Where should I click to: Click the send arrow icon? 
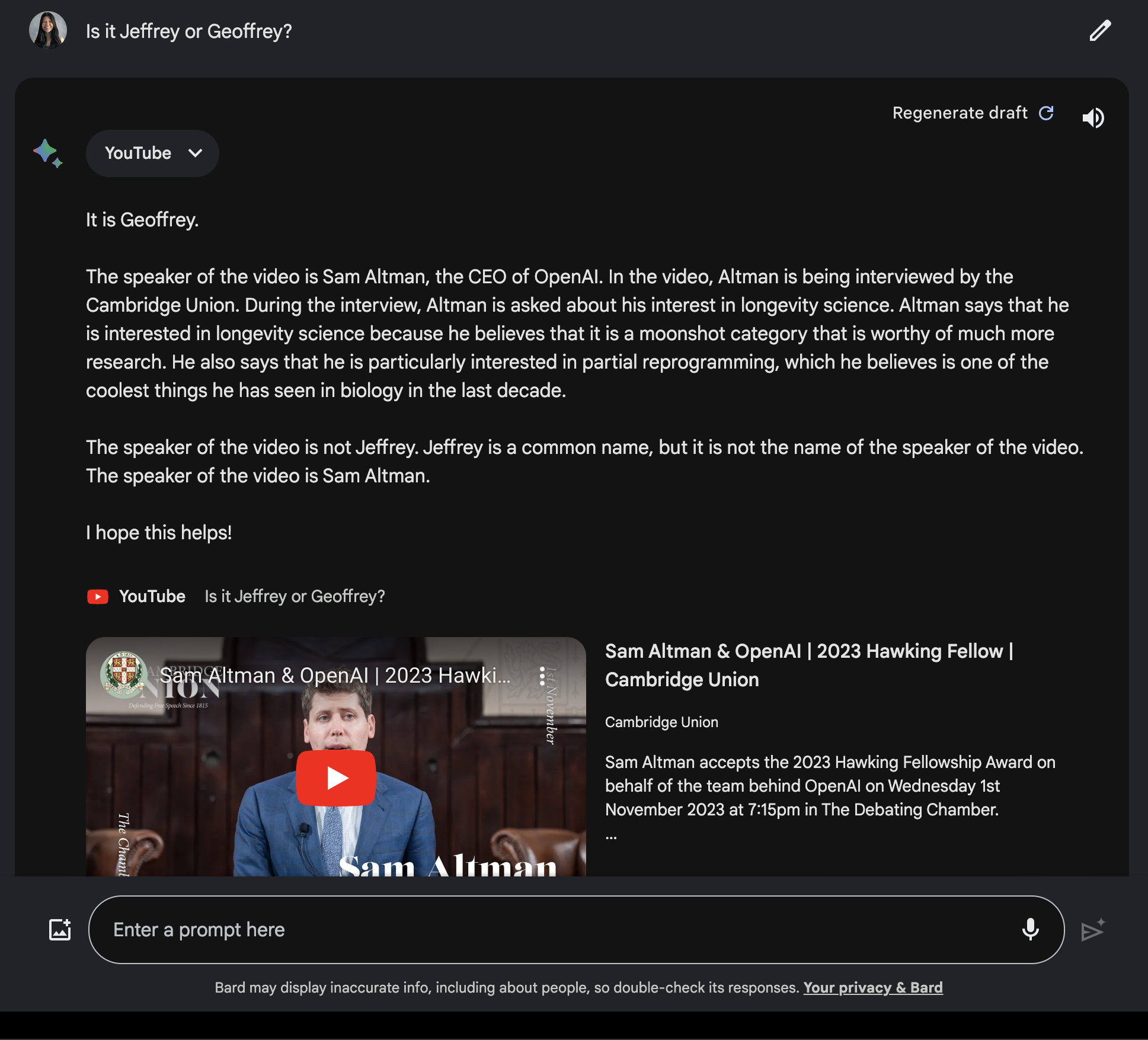[x=1093, y=928]
